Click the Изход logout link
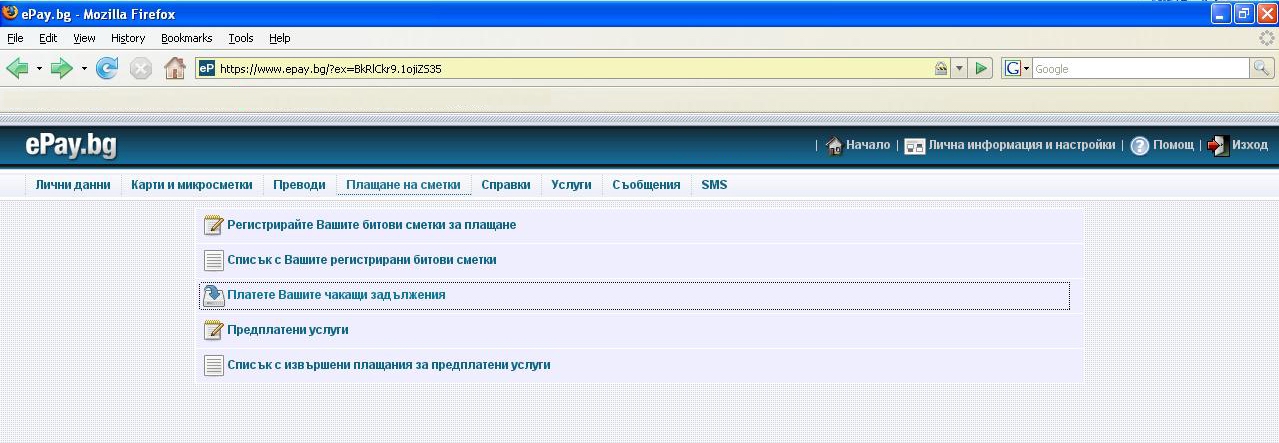Image resolution: width=1279 pixels, height=443 pixels. click(x=1250, y=145)
